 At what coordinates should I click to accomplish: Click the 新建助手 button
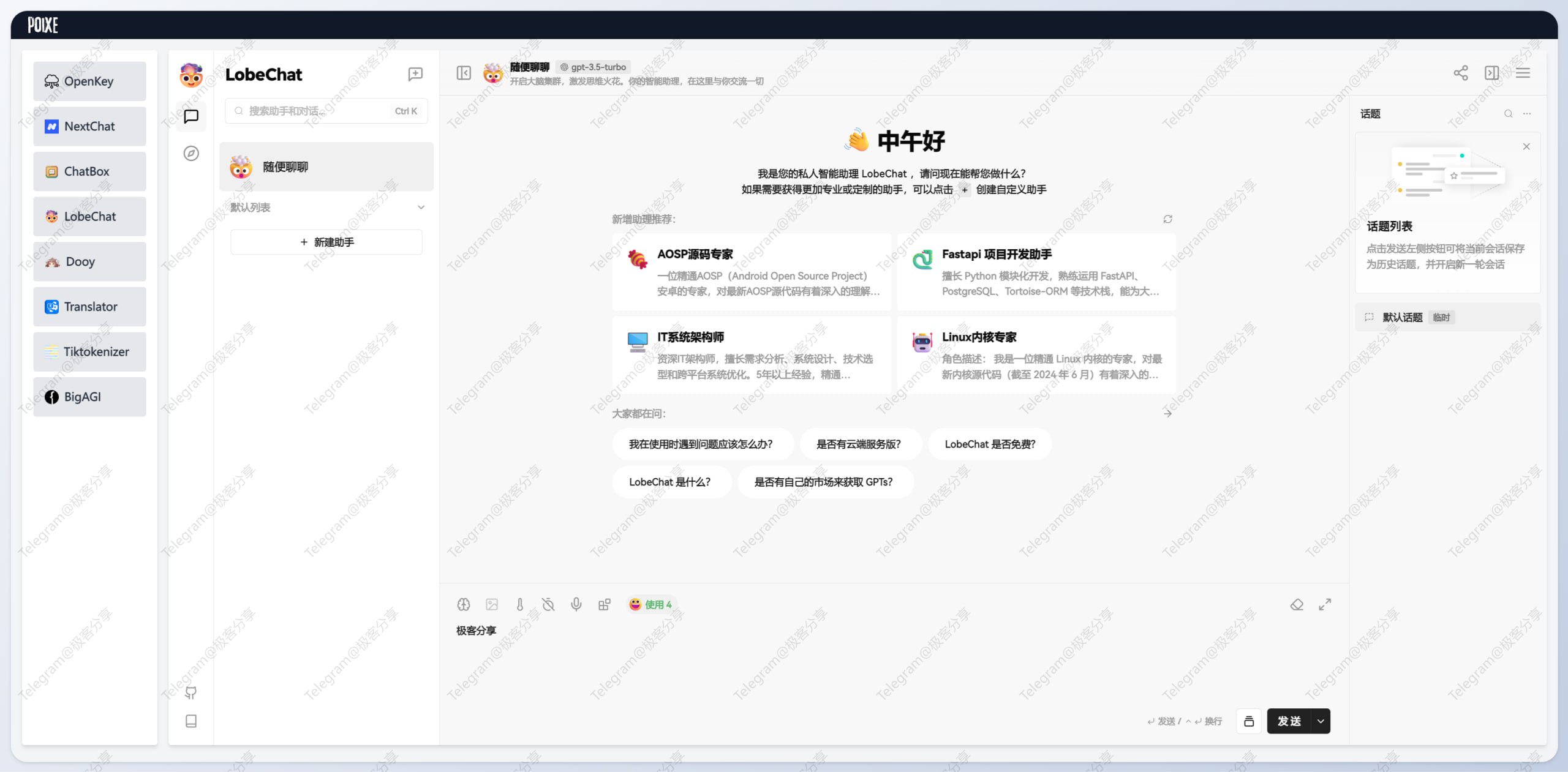[x=326, y=242]
